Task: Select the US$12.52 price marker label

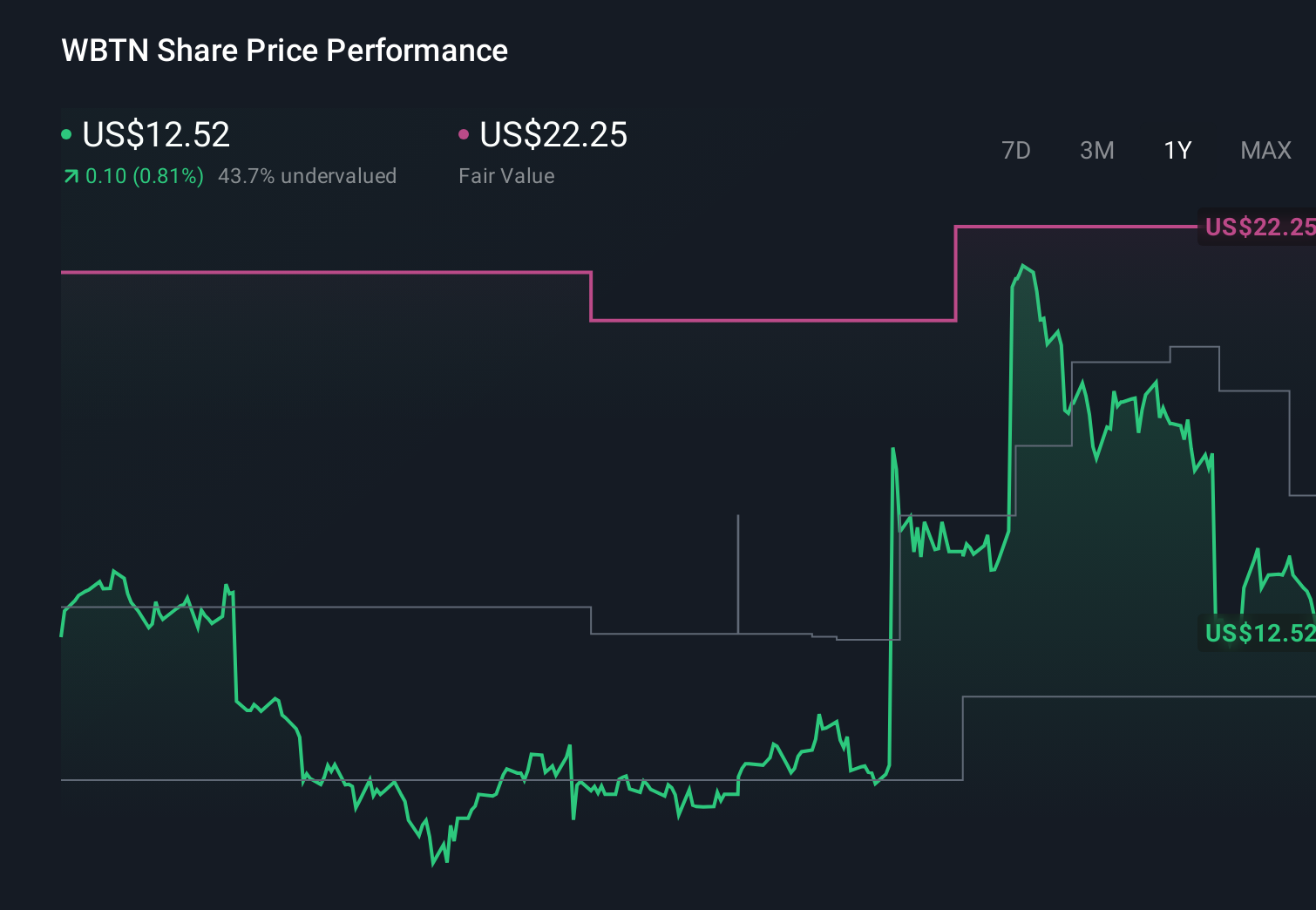Action: point(1258,633)
